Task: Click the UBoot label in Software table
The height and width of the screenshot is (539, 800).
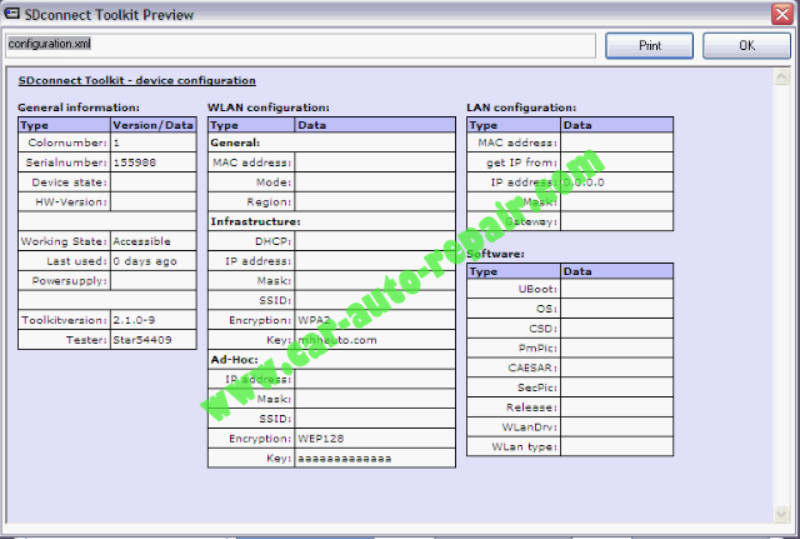Action: point(538,289)
